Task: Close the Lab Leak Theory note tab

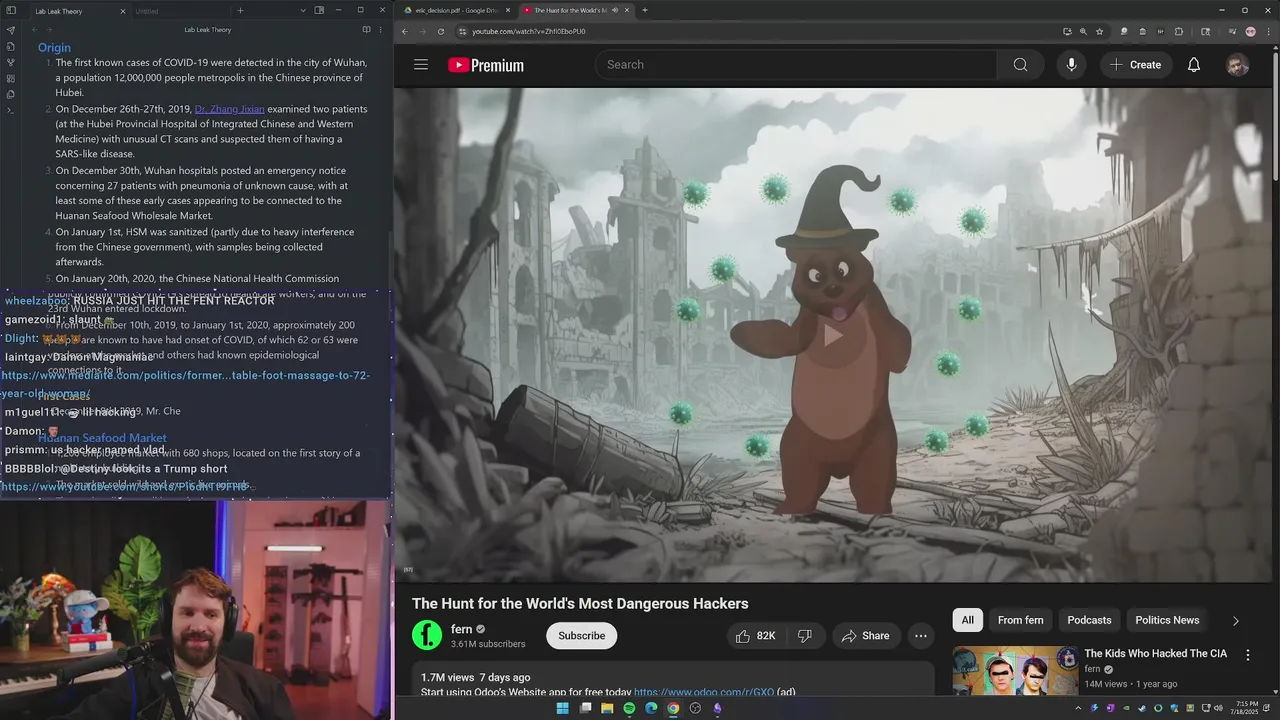Action: pyautogui.click(x=123, y=11)
